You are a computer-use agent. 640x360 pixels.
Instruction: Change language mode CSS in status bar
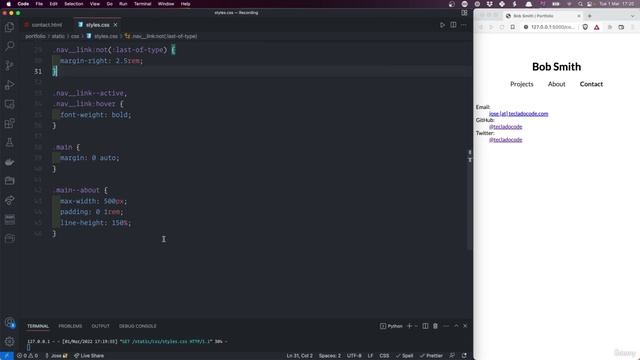(384, 356)
